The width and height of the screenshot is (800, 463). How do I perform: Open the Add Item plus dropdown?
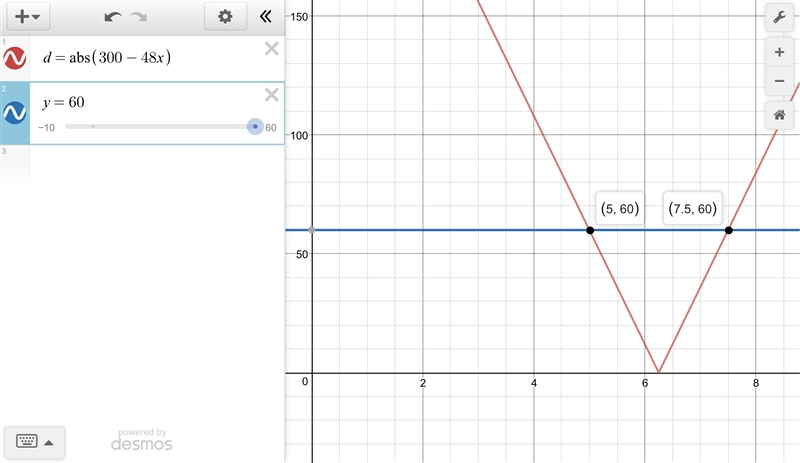click(28, 16)
